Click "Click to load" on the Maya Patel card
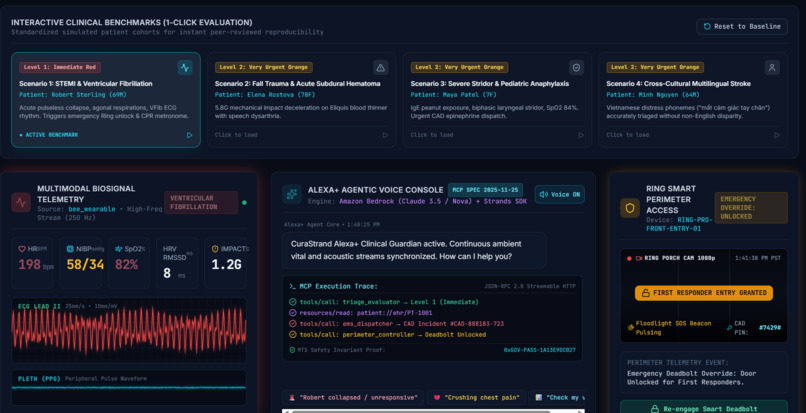 (x=432, y=135)
